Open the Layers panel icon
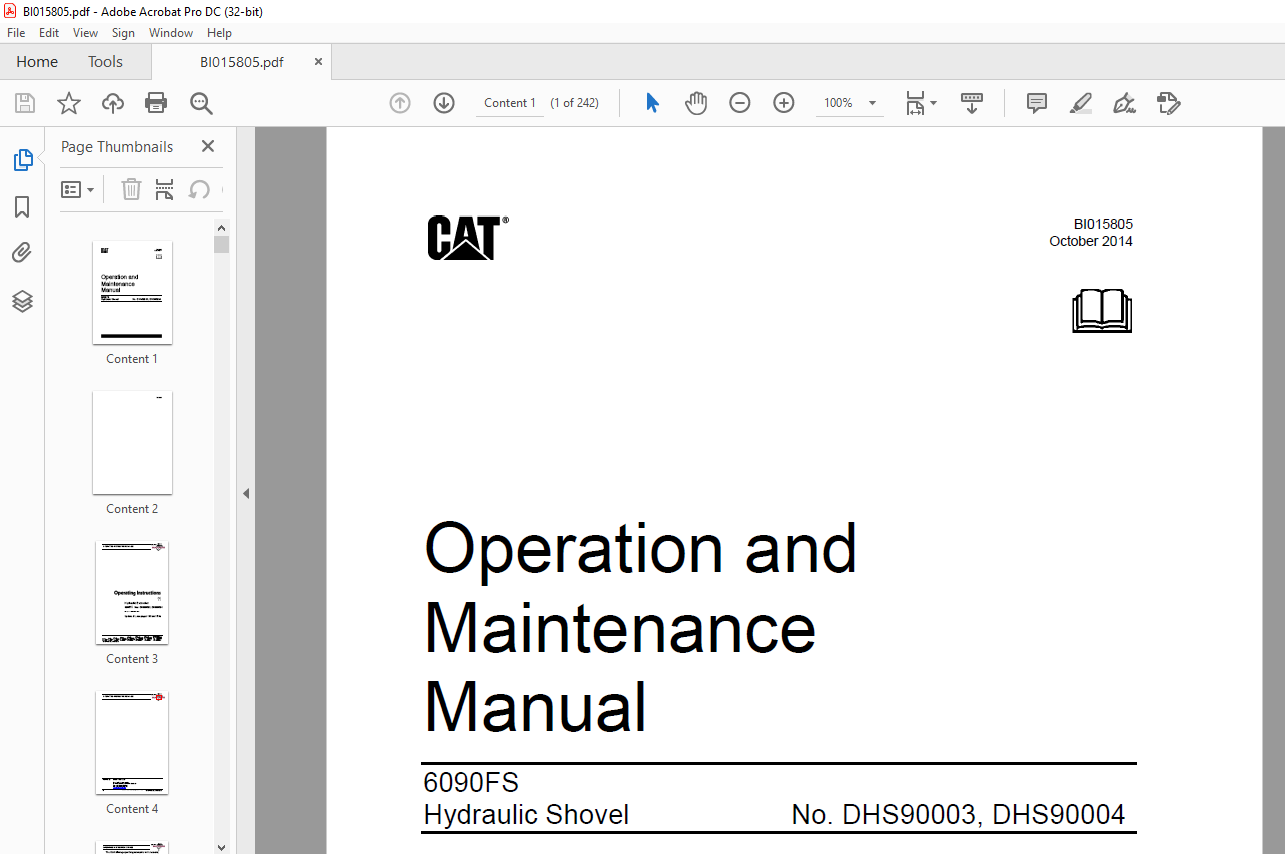1285x854 pixels. 22,301
